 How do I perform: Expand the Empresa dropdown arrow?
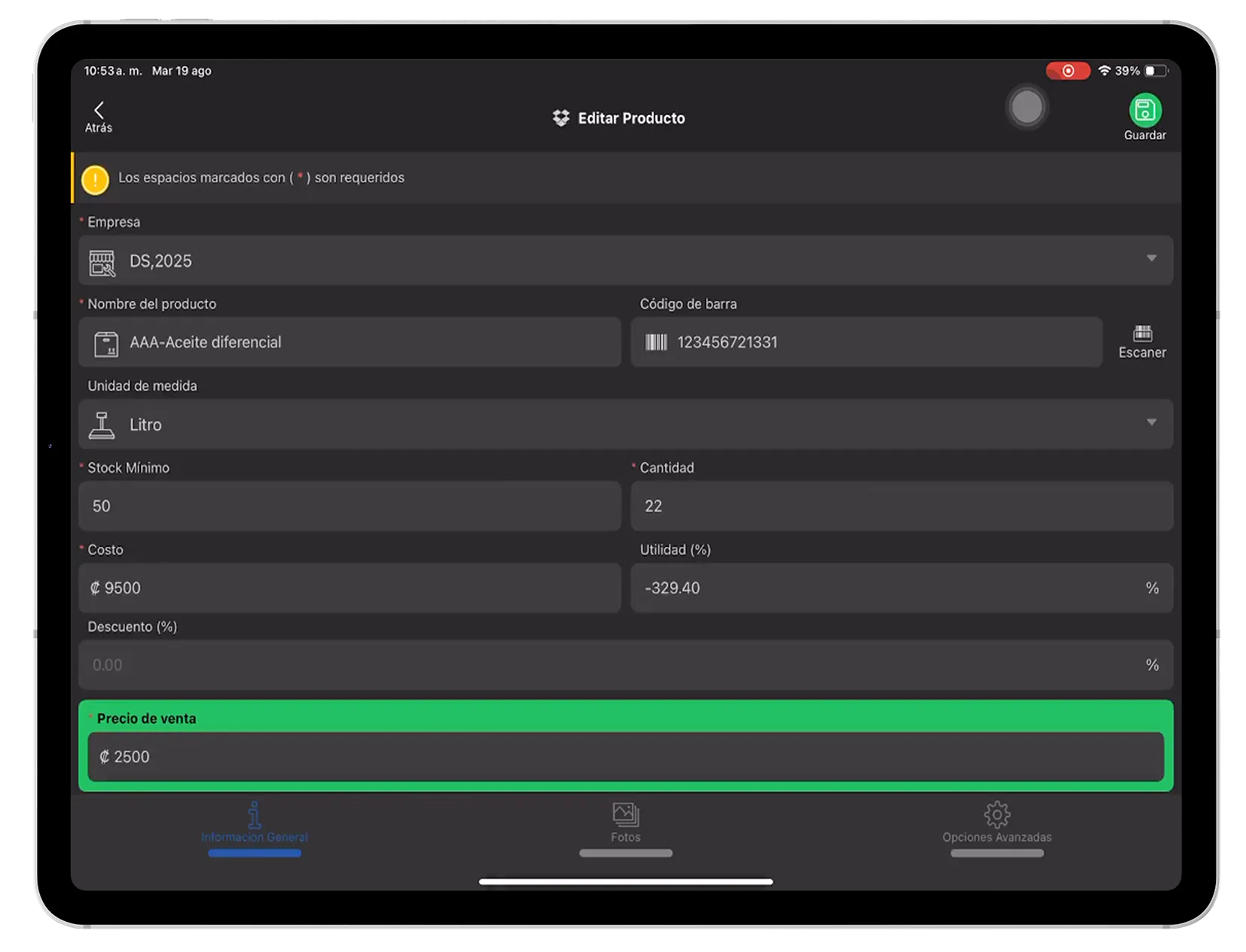pyautogui.click(x=1151, y=258)
